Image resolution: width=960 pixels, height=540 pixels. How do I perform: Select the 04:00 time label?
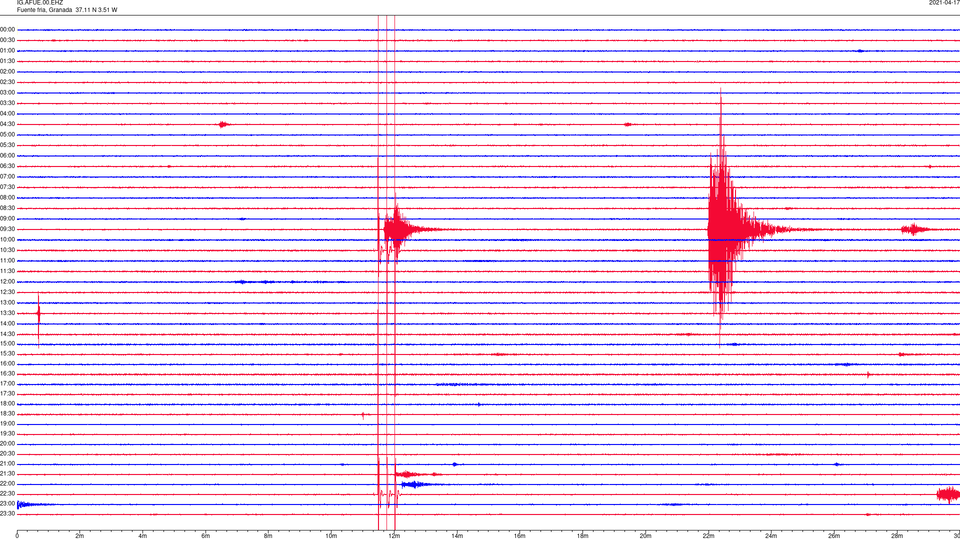pyautogui.click(x=7, y=114)
